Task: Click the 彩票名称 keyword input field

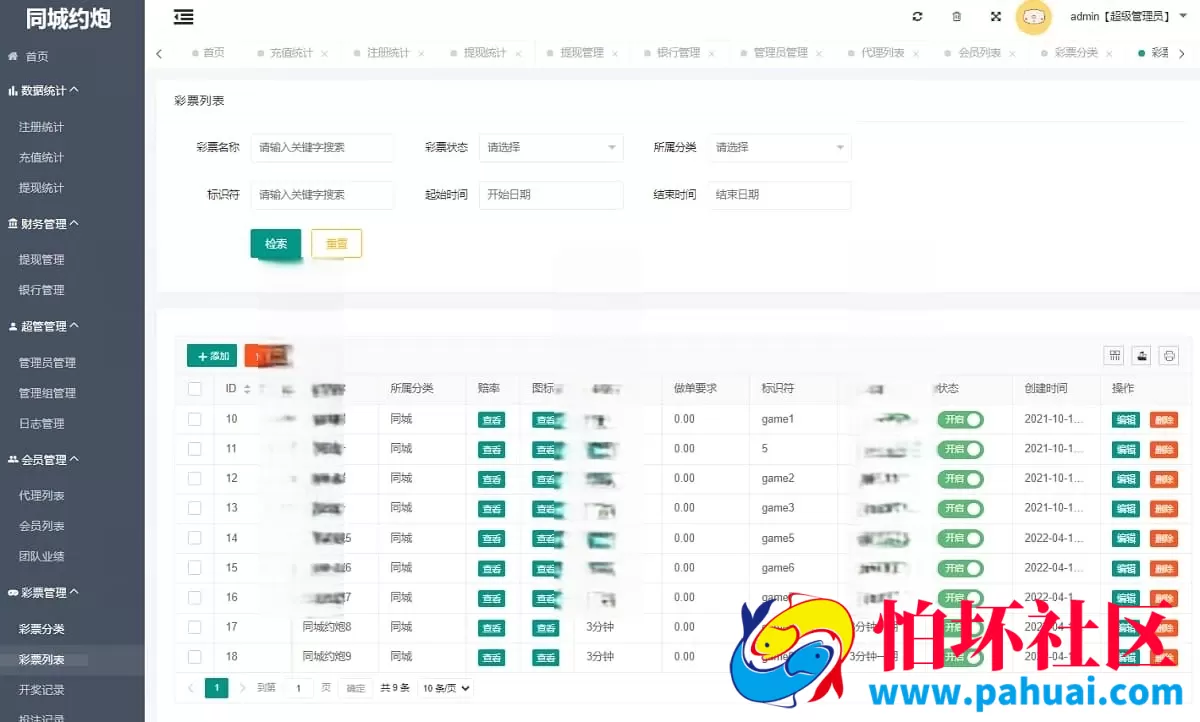Action: click(323, 147)
